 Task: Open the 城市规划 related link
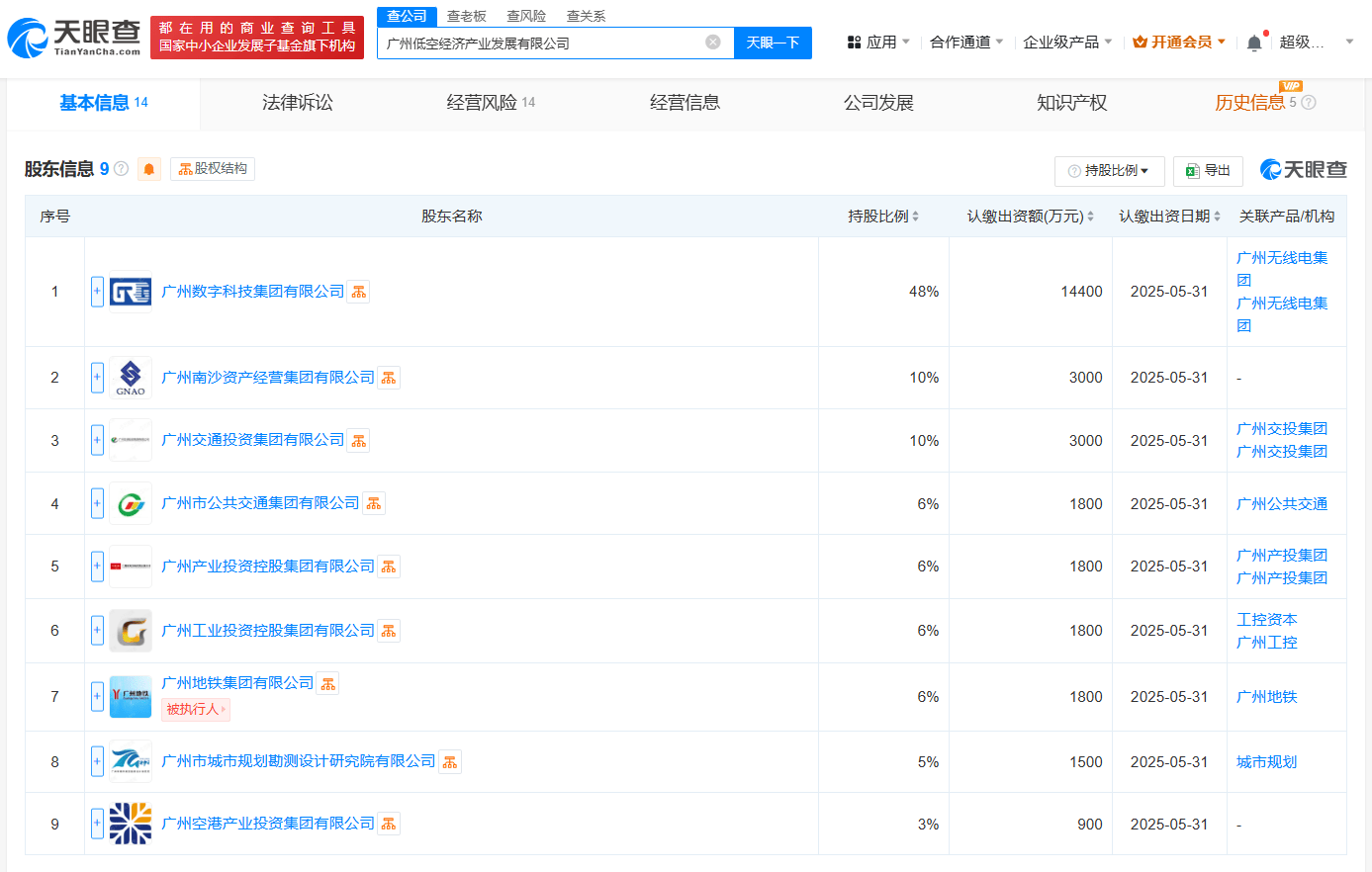(1267, 762)
